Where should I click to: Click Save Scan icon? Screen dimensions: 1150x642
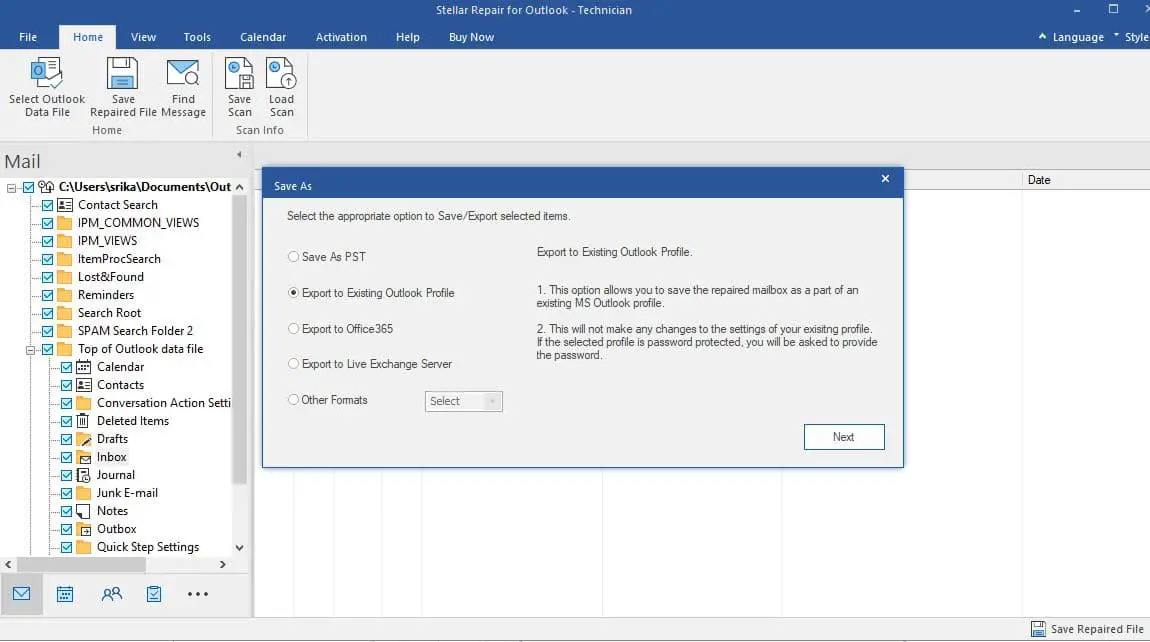[x=239, y=73]
